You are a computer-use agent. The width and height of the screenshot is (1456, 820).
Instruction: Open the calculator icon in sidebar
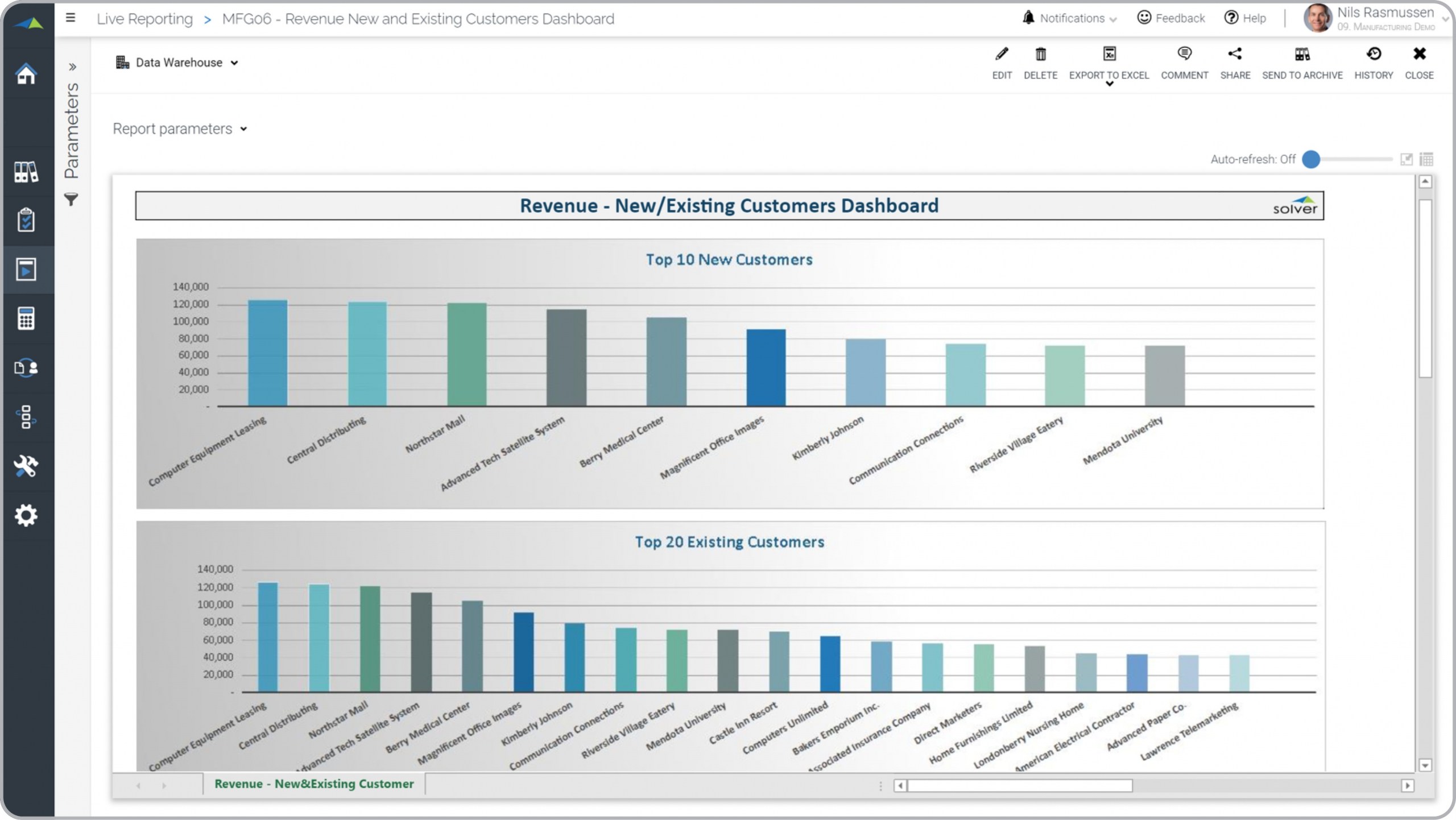tap(26, 318)
